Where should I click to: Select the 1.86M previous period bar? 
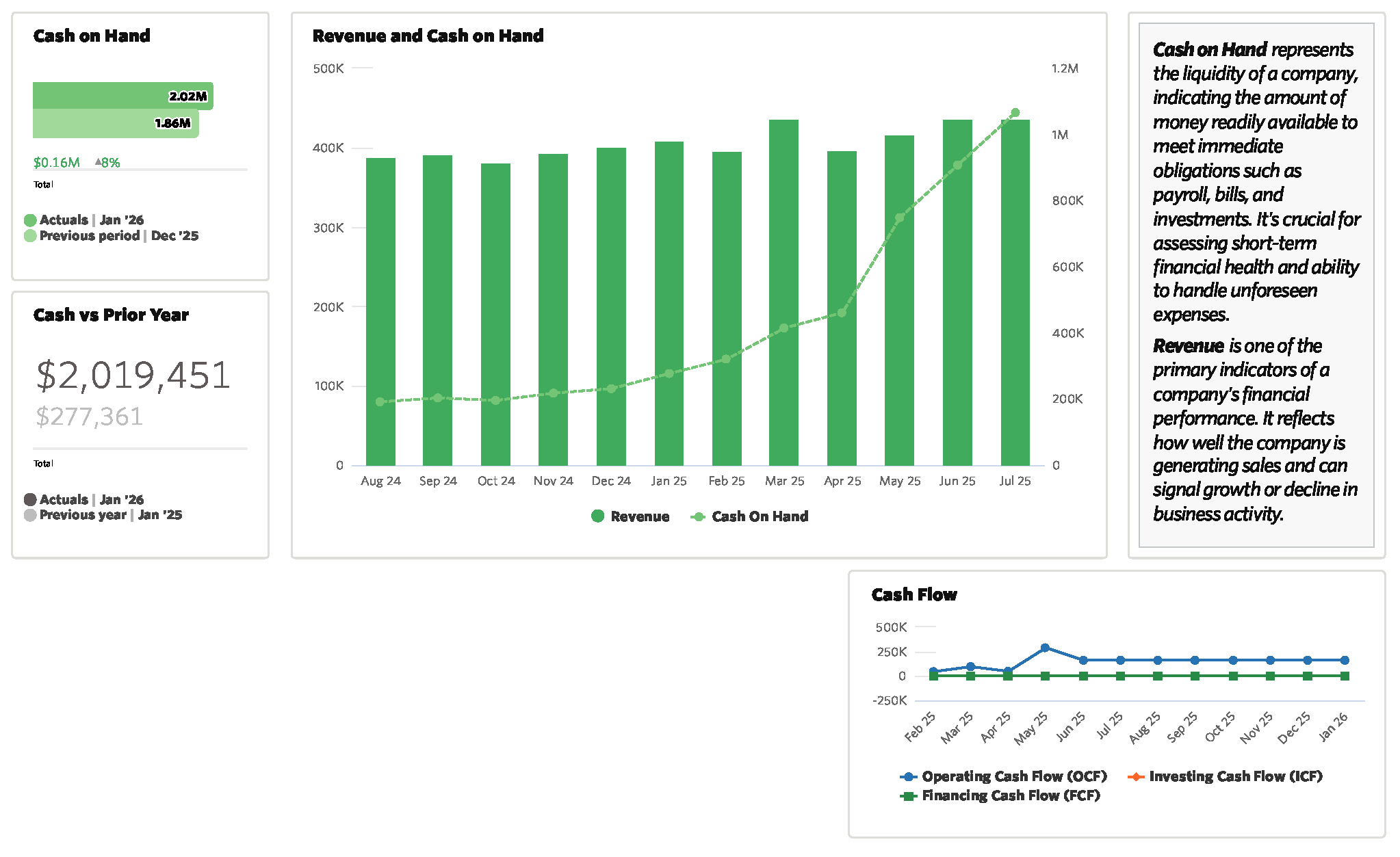(x=115, y=124)
